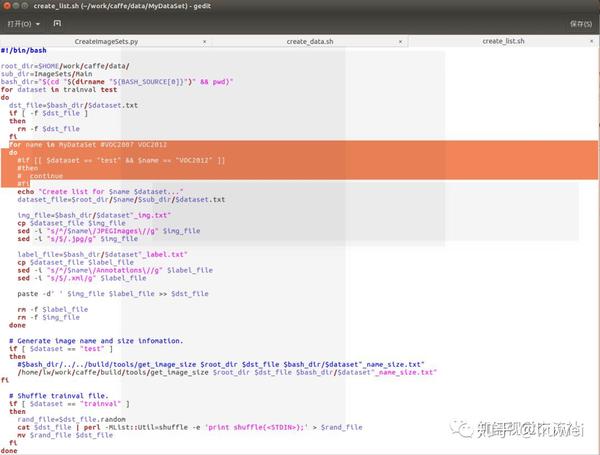The height and width of the screenshot is (455, 600).
Task: Click the 打开(O) open button
Action: 20,24
